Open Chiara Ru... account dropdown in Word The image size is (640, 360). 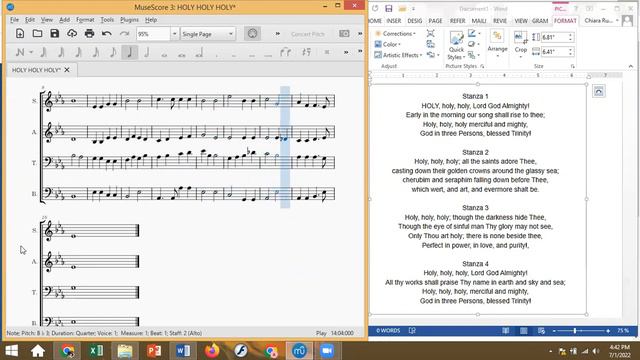coord(602,20)
